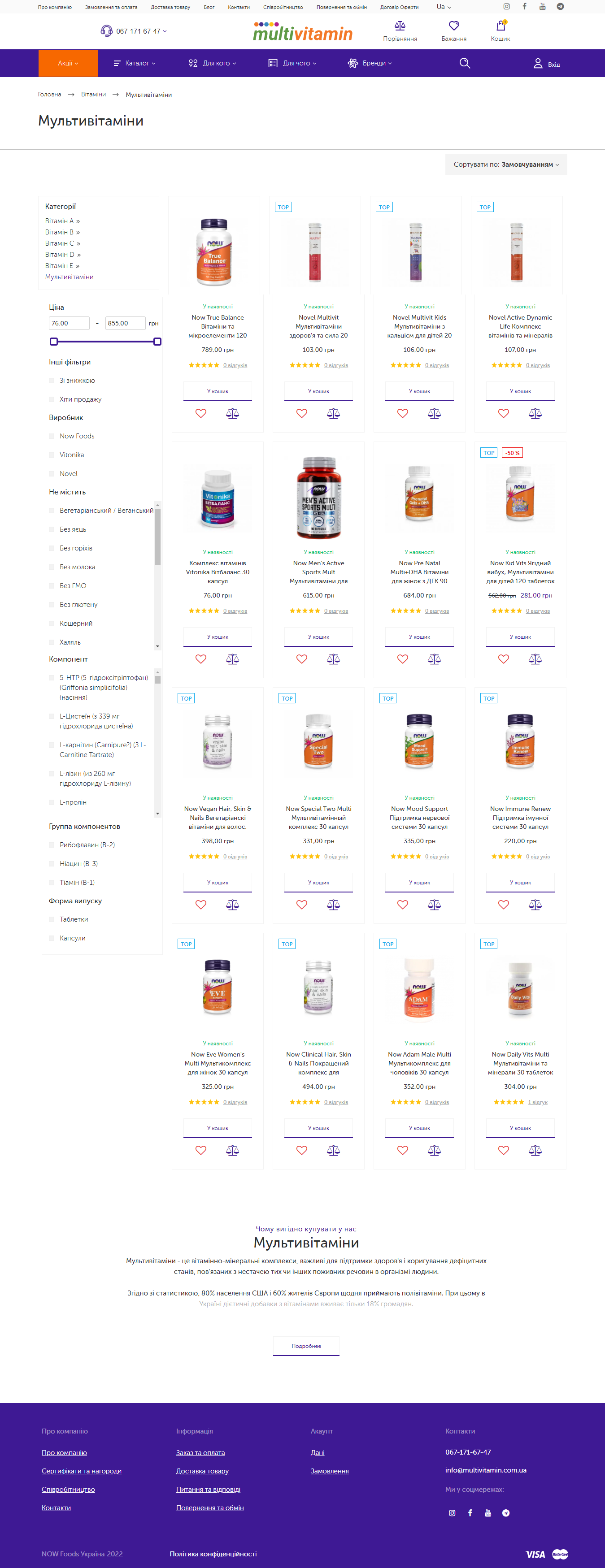
Task: Open the shopping cart icon in header
Action: [500, 26]
